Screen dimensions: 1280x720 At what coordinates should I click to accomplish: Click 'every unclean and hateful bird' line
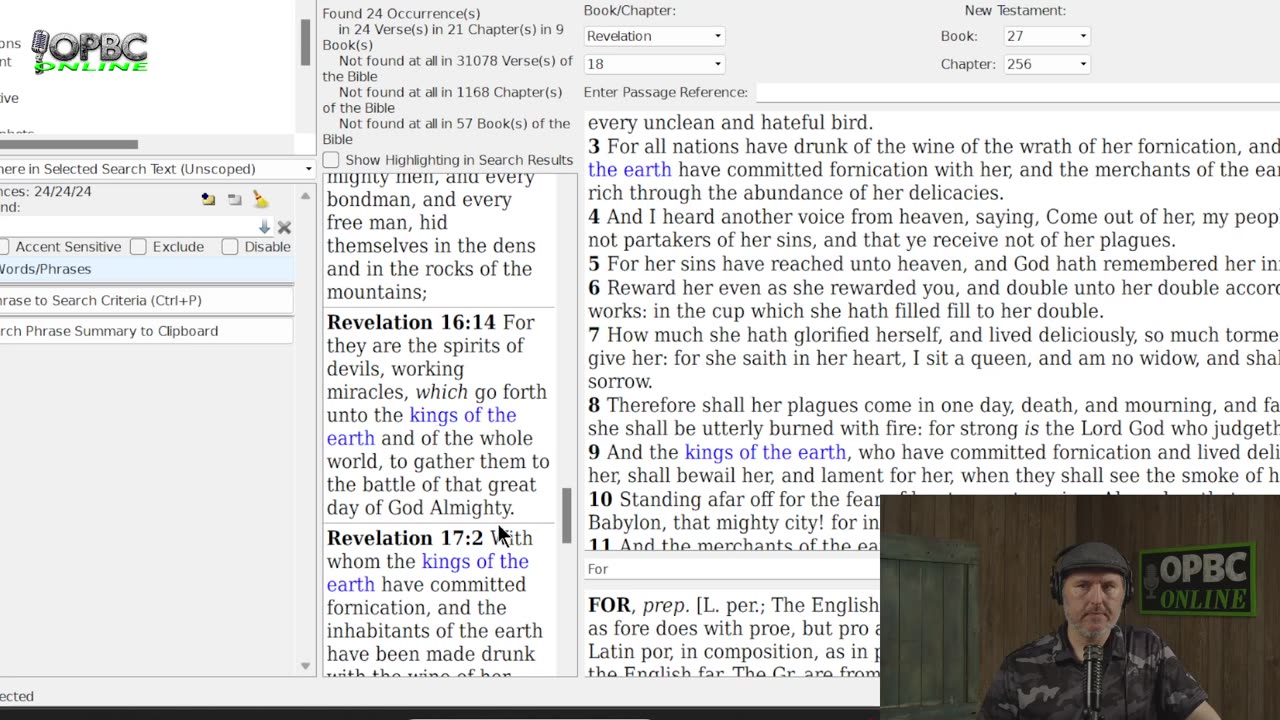[x=731, y=123]
